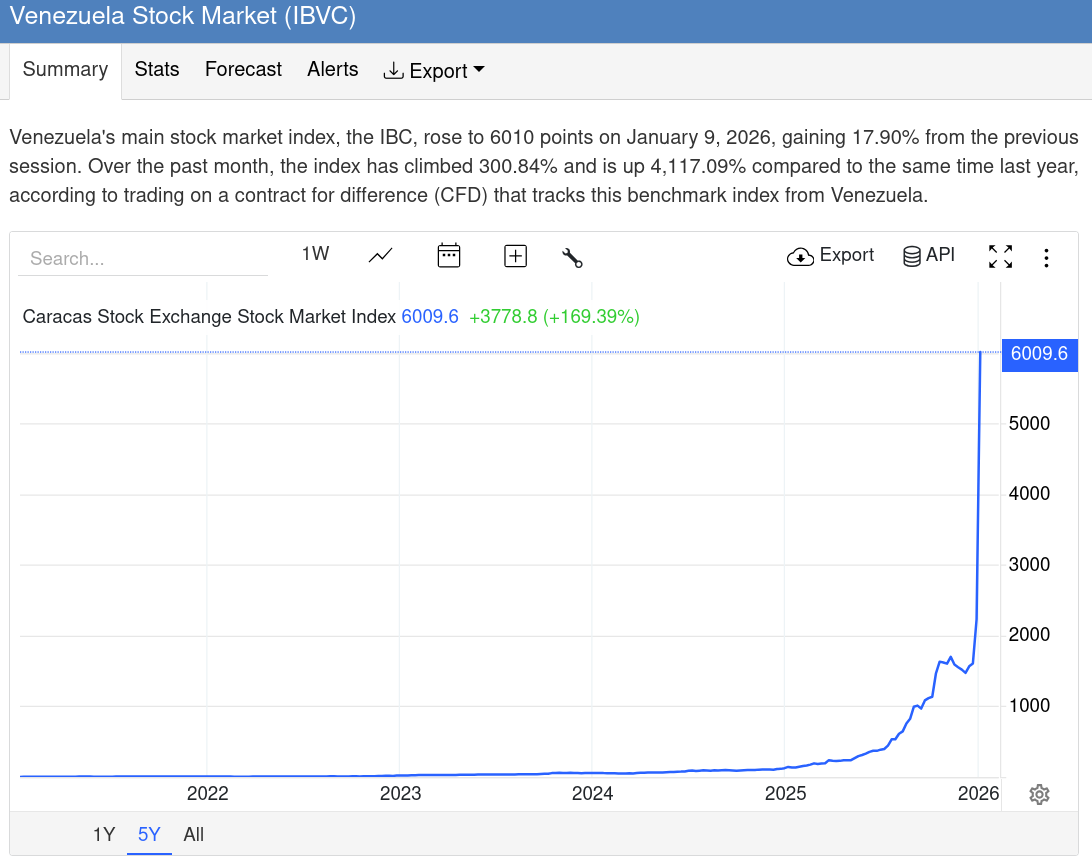Image resolution: width=1092 pixels, height=861 pixels.
Task: Select the All time range
Action: coord(194,834)
